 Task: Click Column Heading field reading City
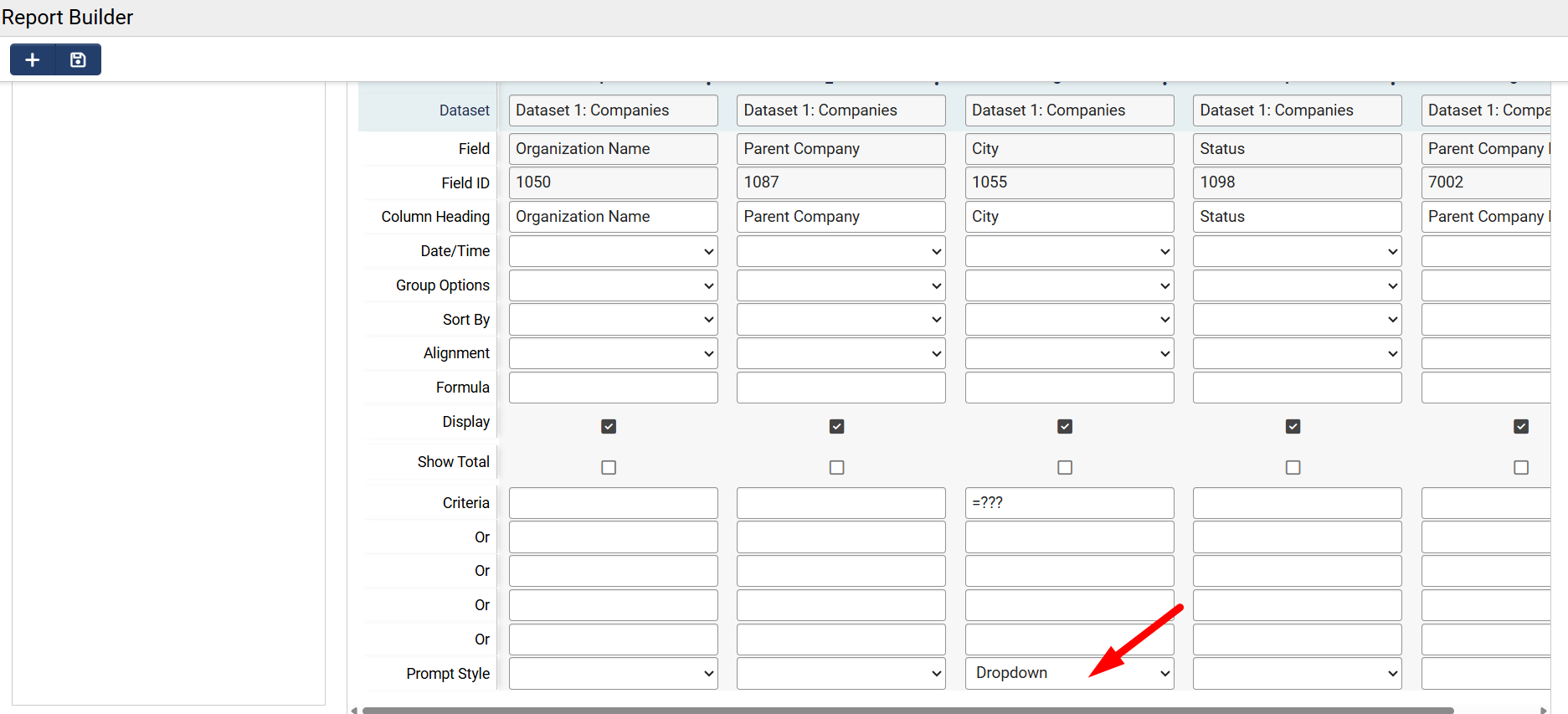coord(1069,217)
